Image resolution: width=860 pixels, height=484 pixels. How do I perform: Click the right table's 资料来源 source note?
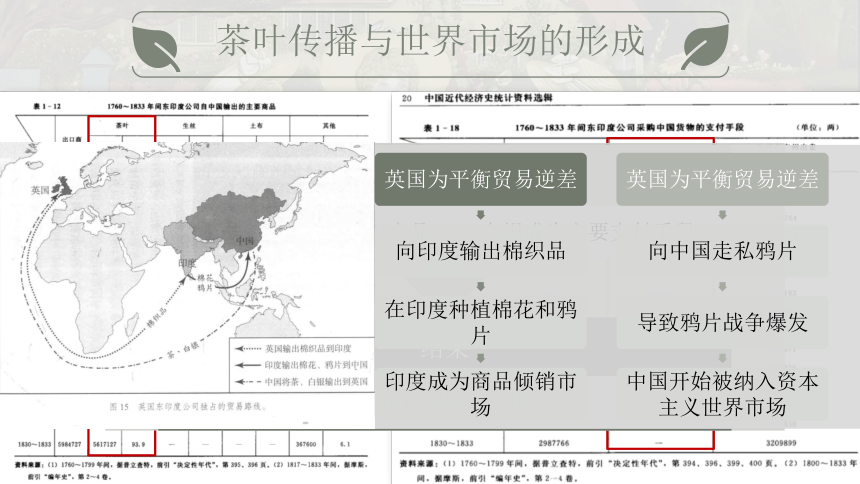(629, 471)
